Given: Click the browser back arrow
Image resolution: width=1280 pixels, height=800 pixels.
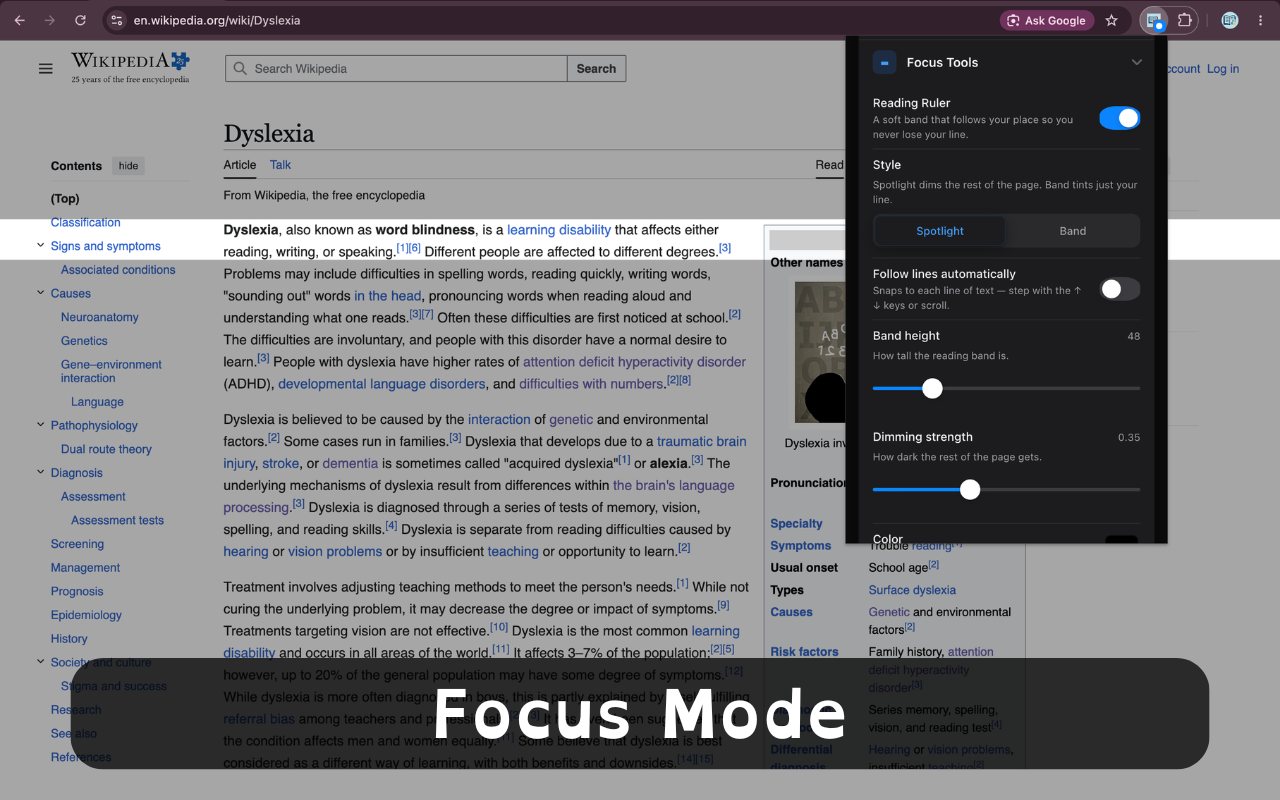Looking at the screenshot, I should tap(20, 20).
